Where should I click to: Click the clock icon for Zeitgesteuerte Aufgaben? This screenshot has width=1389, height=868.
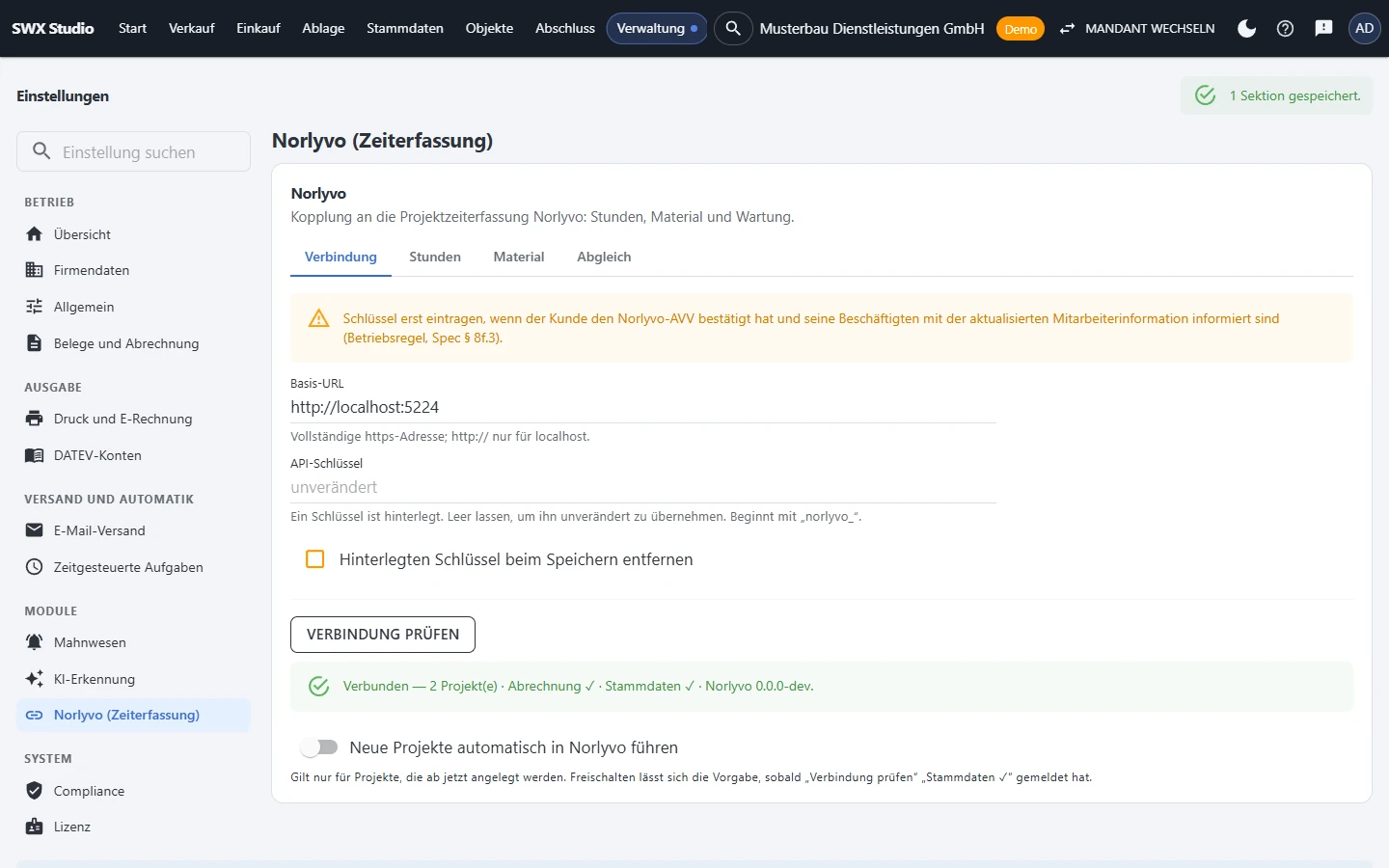35,567
